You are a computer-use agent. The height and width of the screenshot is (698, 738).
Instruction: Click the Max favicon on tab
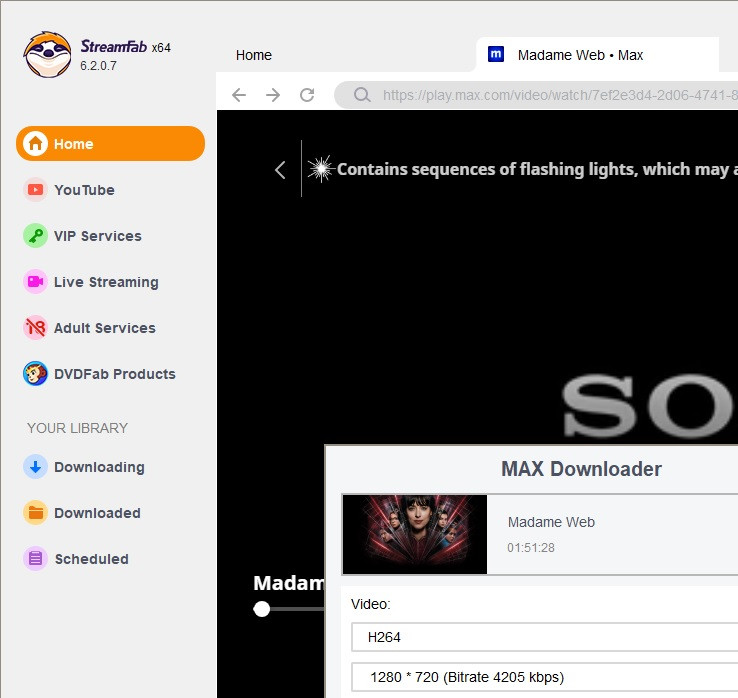pos(496,55)
